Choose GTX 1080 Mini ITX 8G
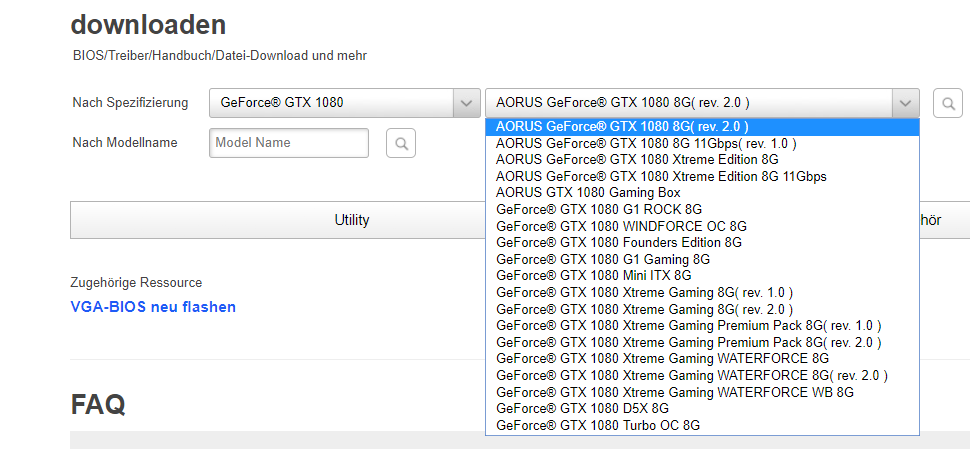The image size is (970, 449). [702, 275]
